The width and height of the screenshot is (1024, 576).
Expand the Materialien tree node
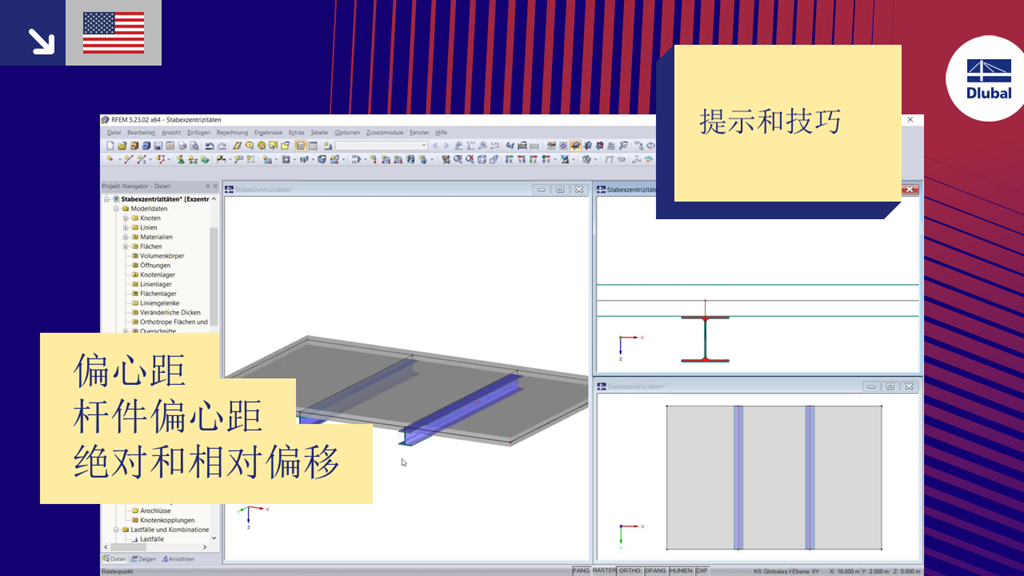tap(125, 237)
